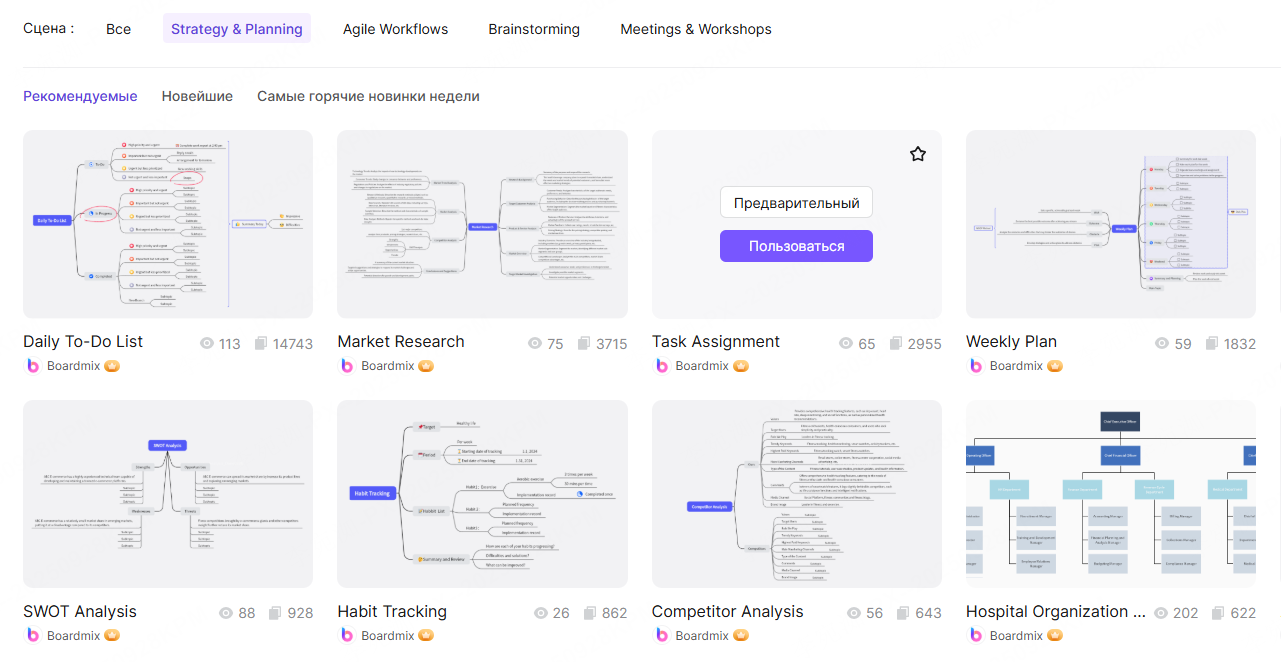Open the Daily To-Do List mind map thumbnail

(168, 224)
